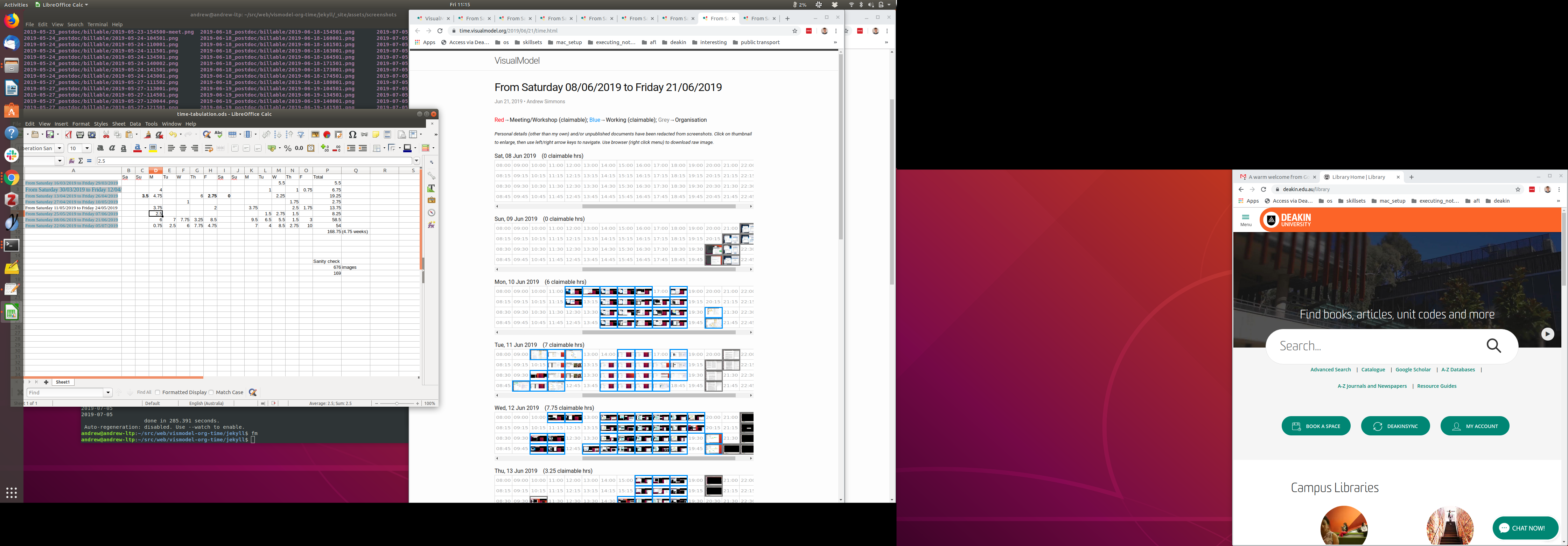Viewport: 1568px width, 546px height.
Task: Click the Export as PDF icon
Action: click(68, 134)
